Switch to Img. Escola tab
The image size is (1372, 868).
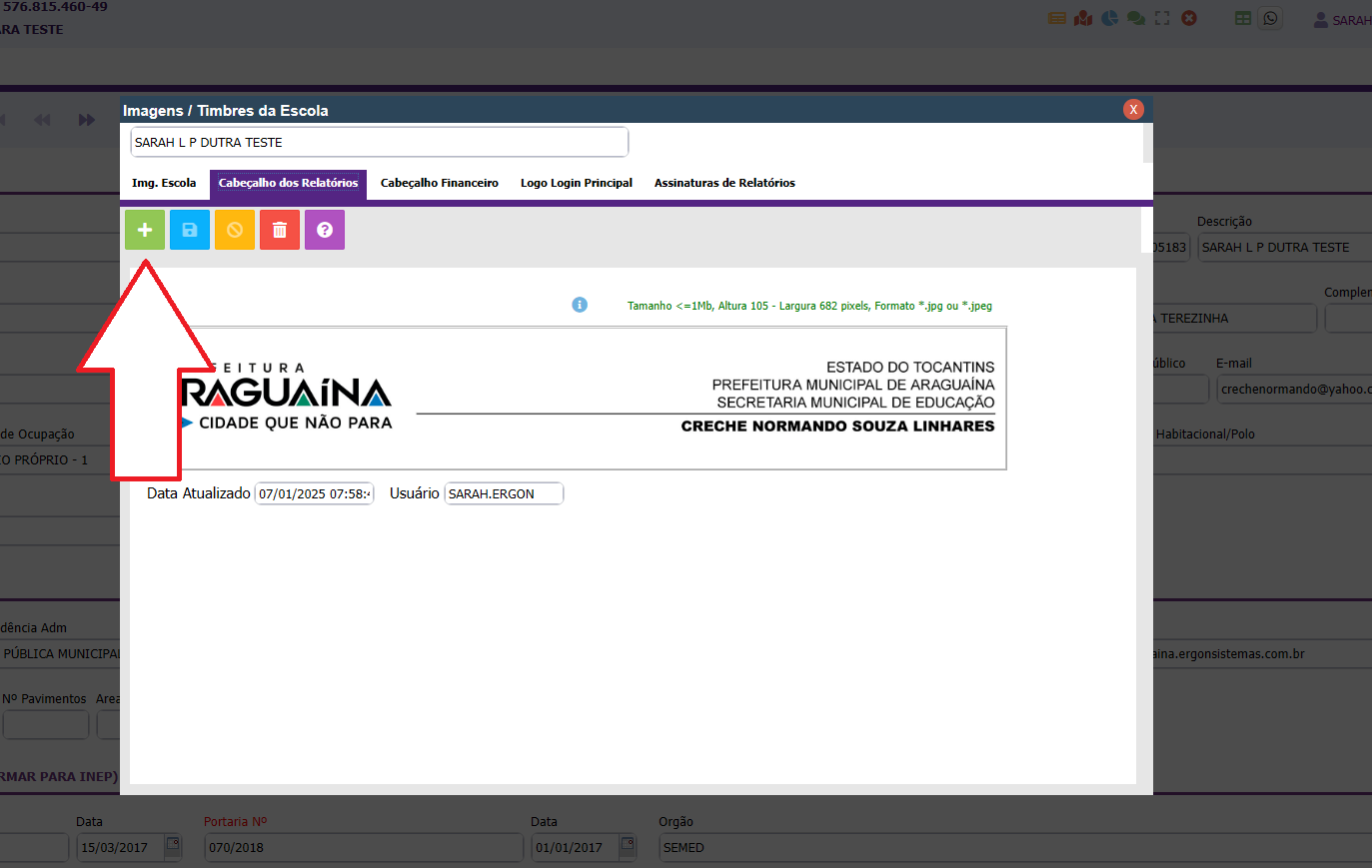coord(164,183)
